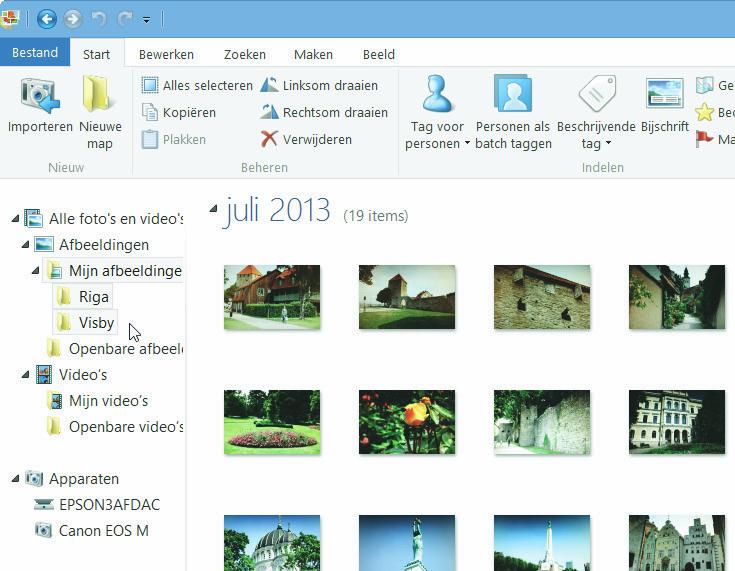
Task: Click the geotag map icon
Action: [705, 85]
